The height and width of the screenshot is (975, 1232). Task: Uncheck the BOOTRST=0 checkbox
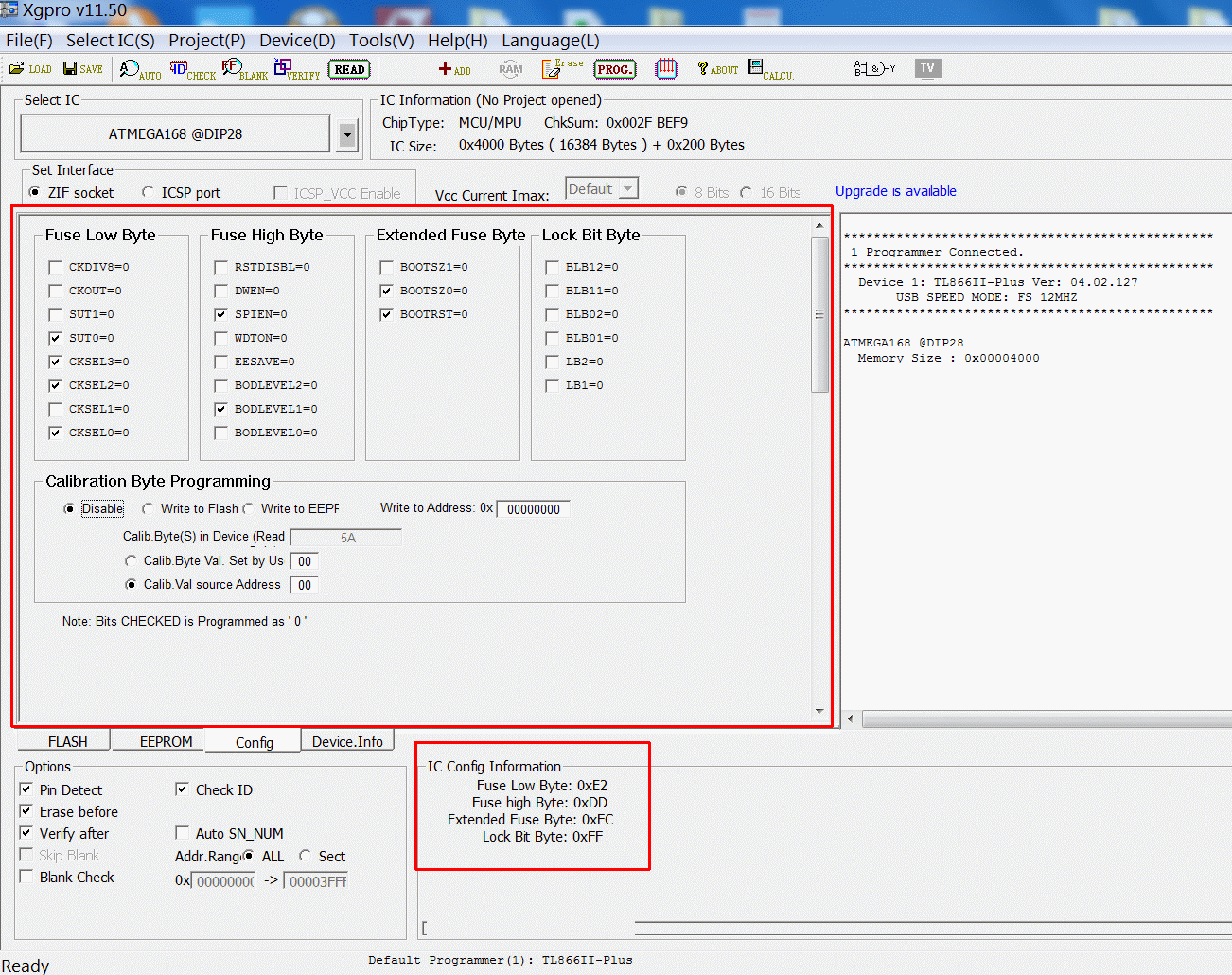coord(387,314)
